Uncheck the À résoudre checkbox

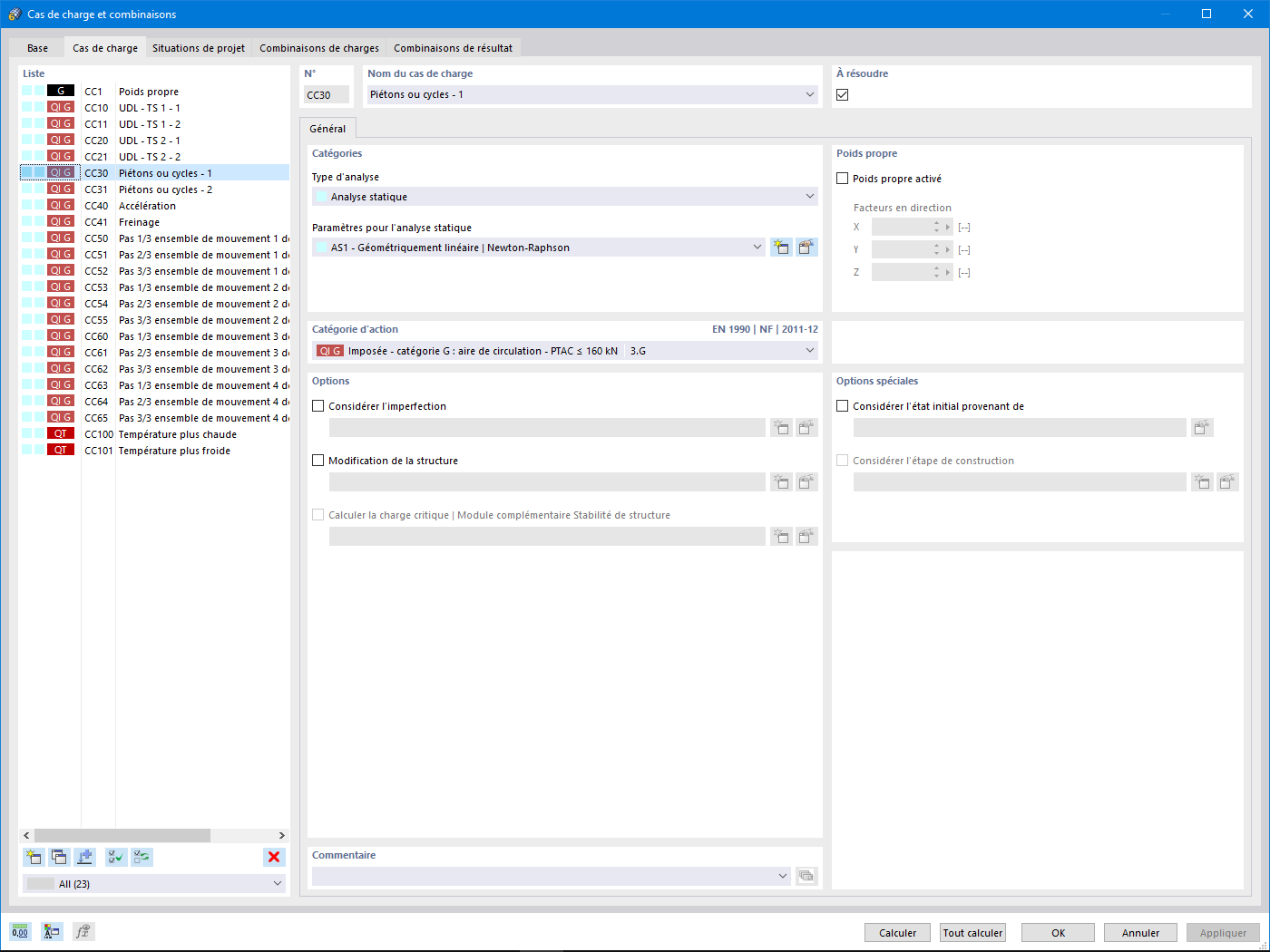(842, 93)
